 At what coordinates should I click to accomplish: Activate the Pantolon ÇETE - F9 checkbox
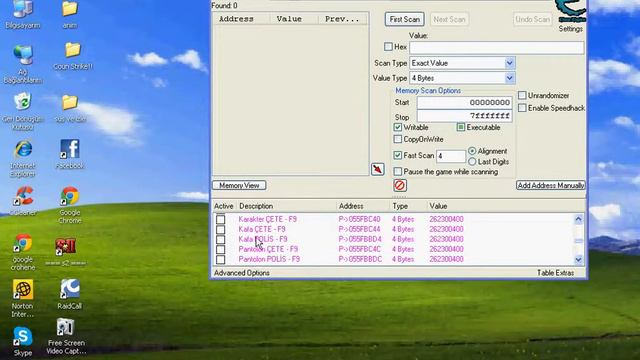tap(220, 249)
